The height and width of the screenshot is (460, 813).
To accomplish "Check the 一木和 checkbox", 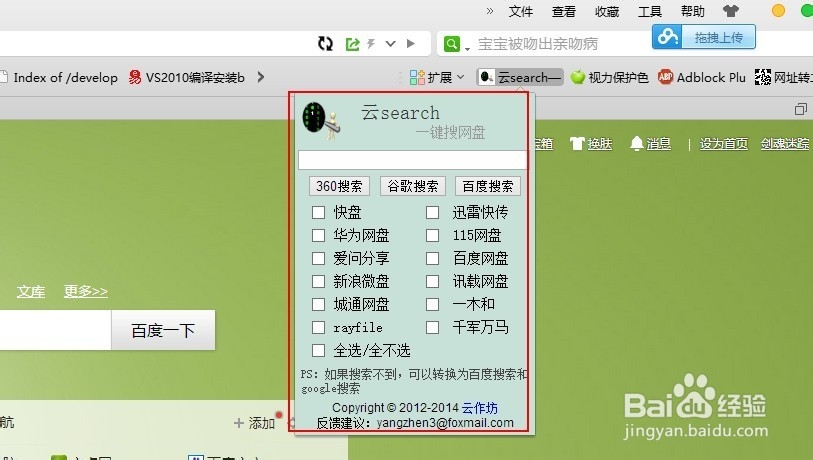I will tap(432, 304).
